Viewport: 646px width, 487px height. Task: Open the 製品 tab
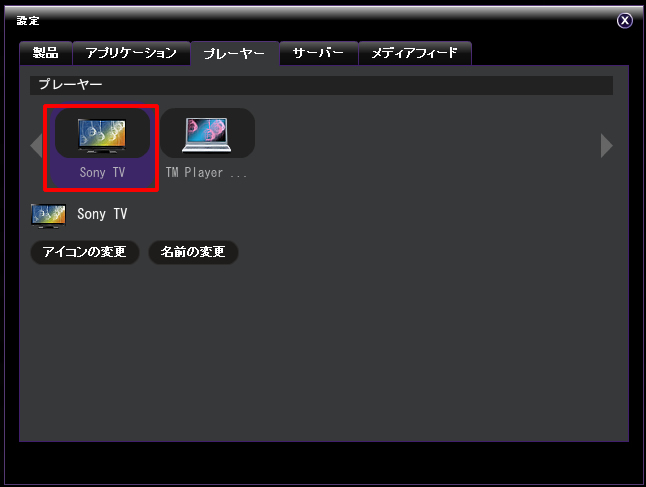click(46, 53)
